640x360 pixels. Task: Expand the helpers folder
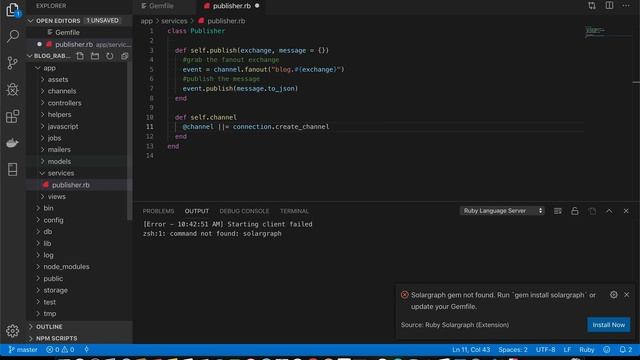click(x=80, y=115)
